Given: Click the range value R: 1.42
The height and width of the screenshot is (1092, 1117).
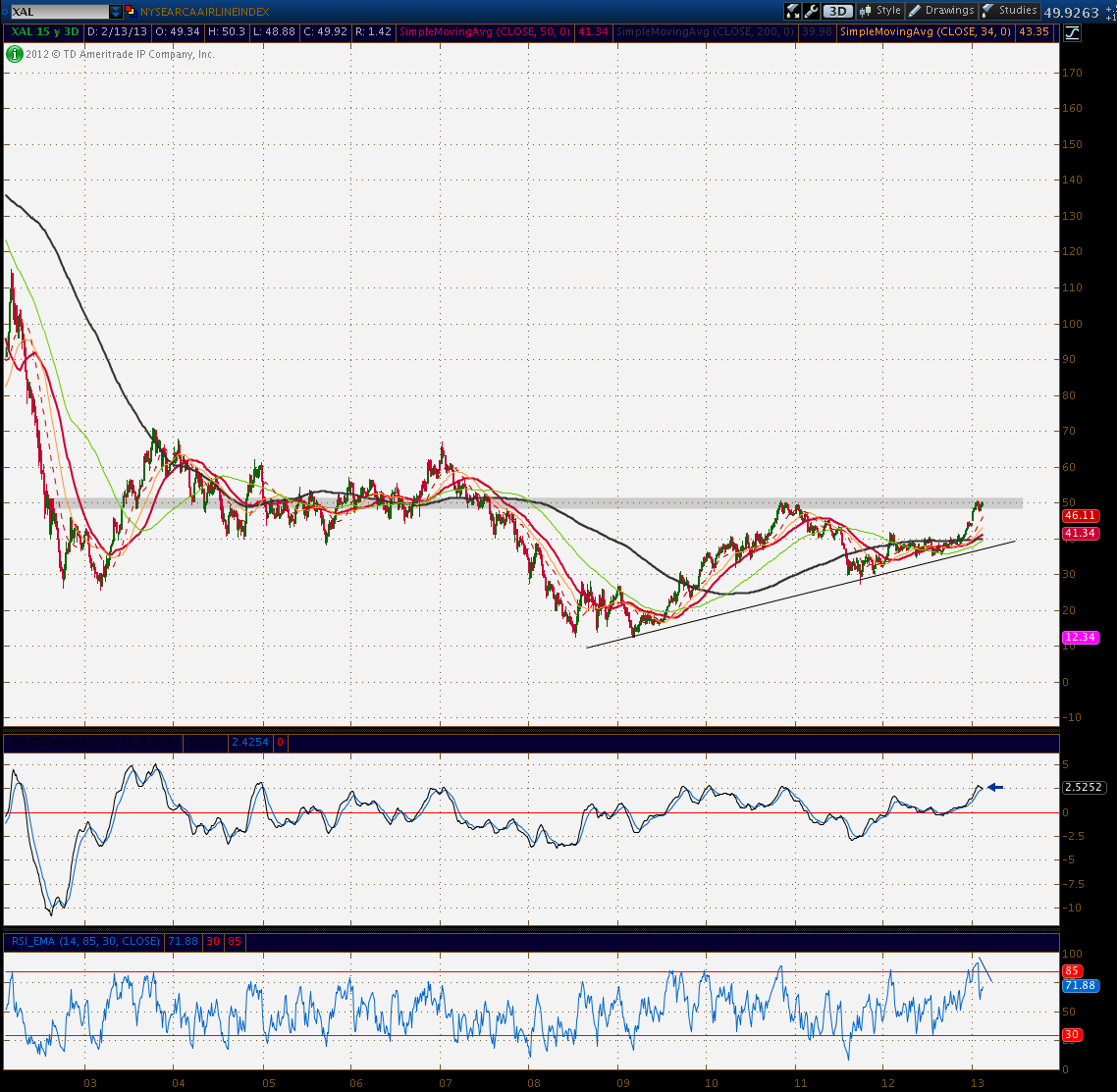Looking at the screenshot, I should click(x=373, y=31).
